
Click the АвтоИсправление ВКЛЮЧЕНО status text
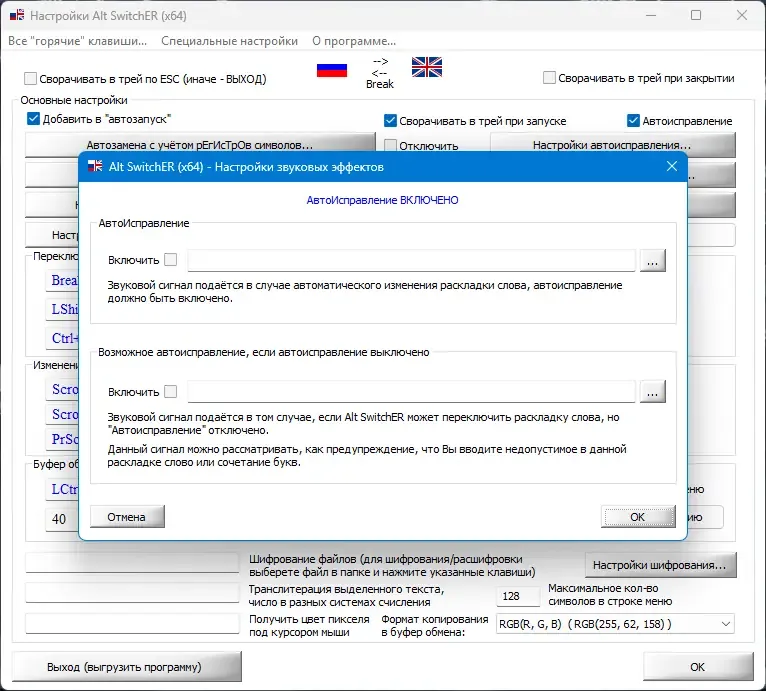(x=383, y=200)
